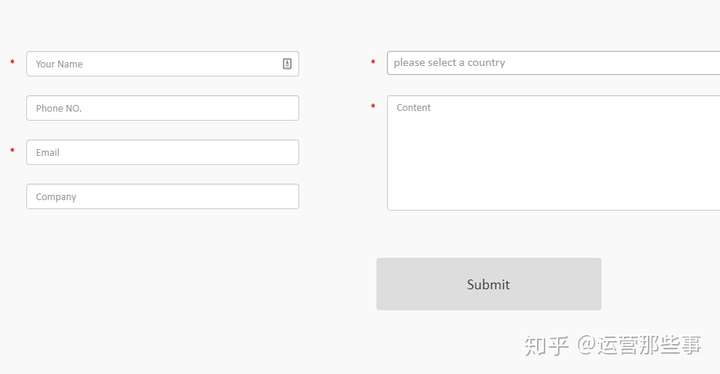The width and height of the screenshot is (720, 374).
Task: Focus the Content message textarea
Action: pos(553,153)
